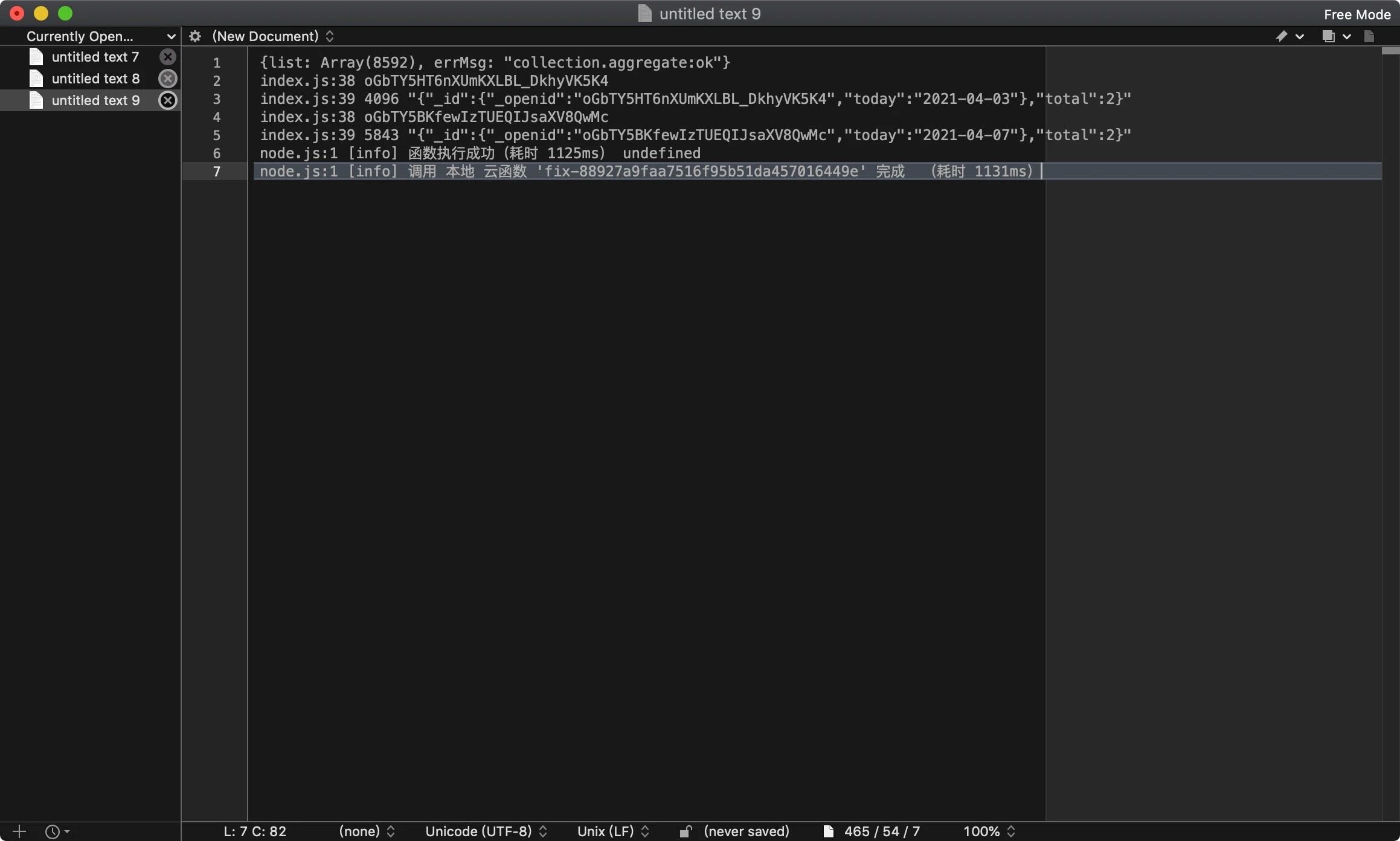This screenshot has width=1400, height=841.
Task: Click the L: 7 C: 82 position
Action: pyautogui.click(x=254, y=831)
